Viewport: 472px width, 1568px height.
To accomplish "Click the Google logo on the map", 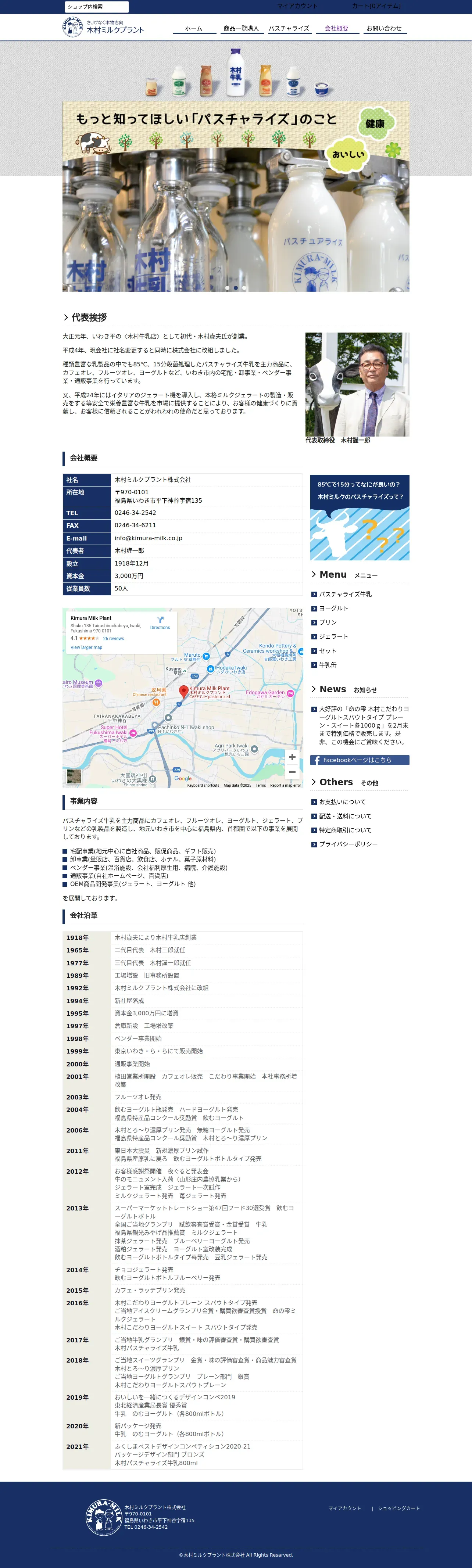I will 183,779.
